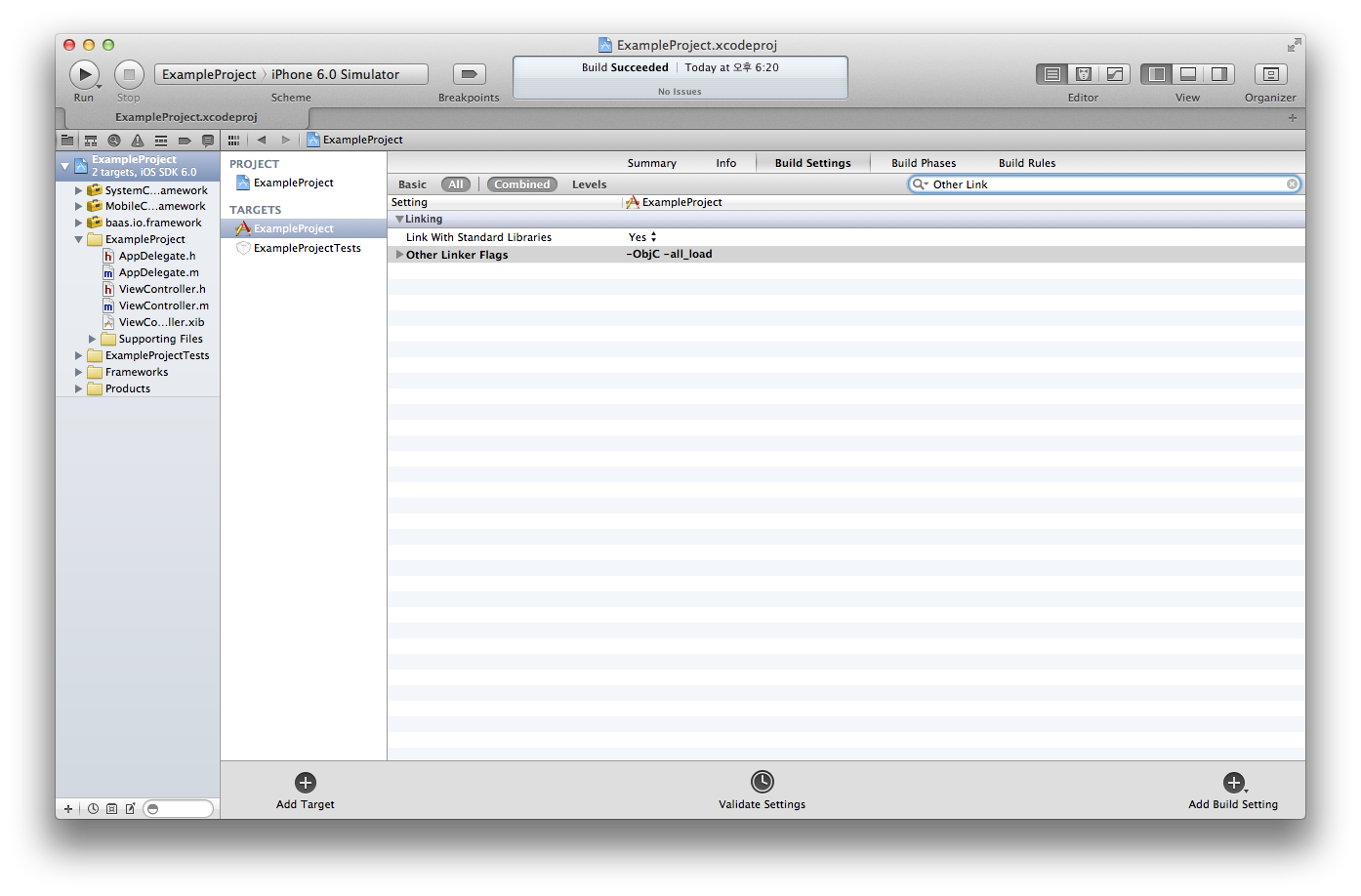
Task: Open the Issue navigator warning icon
Action: pos(138,141)
